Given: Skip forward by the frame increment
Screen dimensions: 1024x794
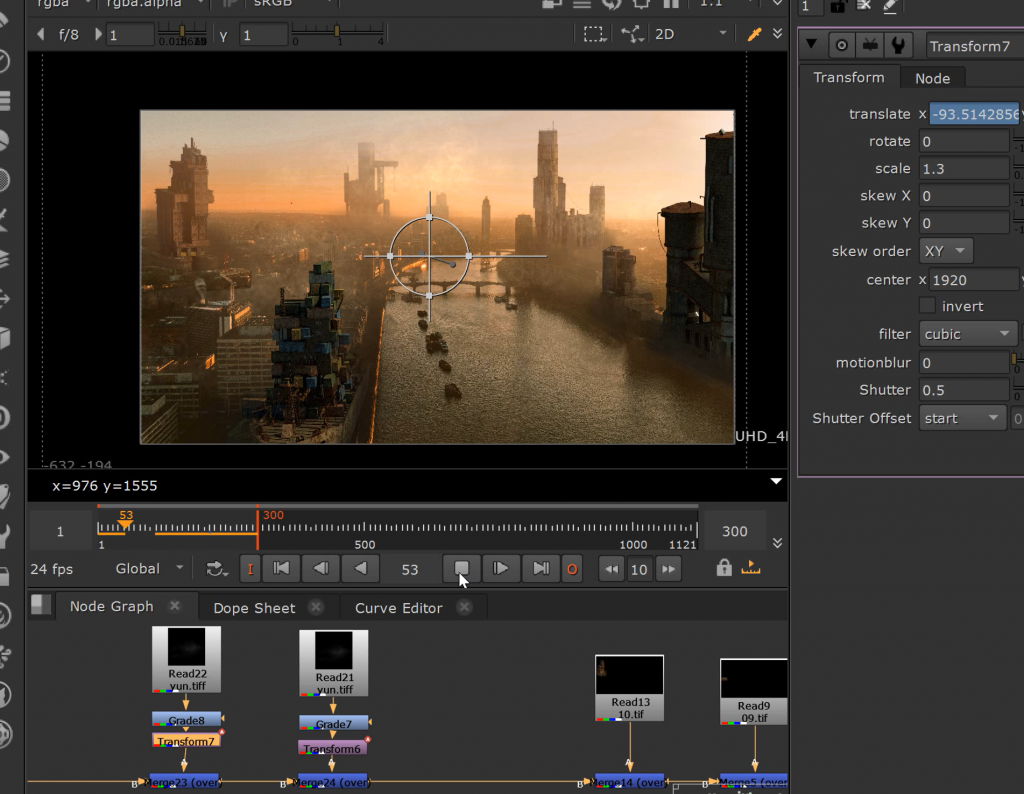Looking at the screenshot, I should click(x=668, y=569).
